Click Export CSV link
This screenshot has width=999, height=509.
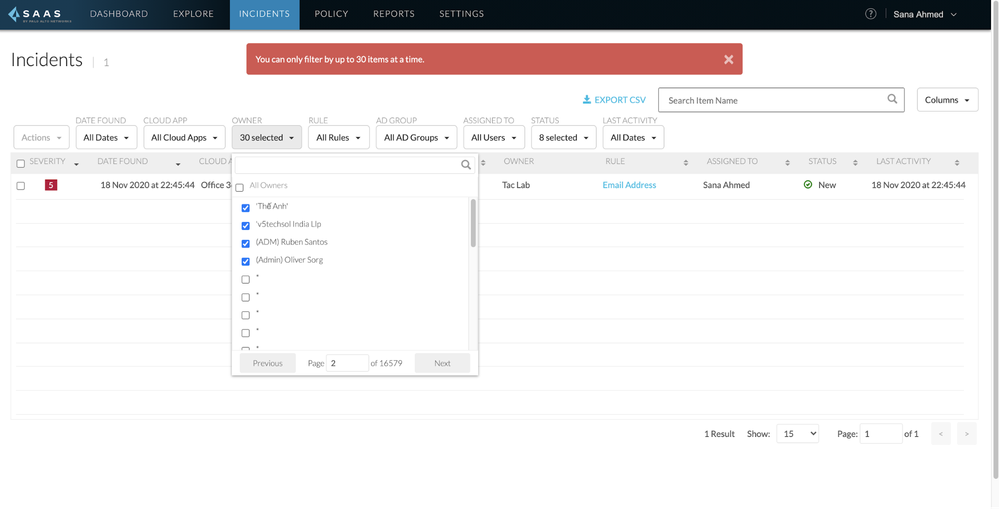tap(614, 100)
